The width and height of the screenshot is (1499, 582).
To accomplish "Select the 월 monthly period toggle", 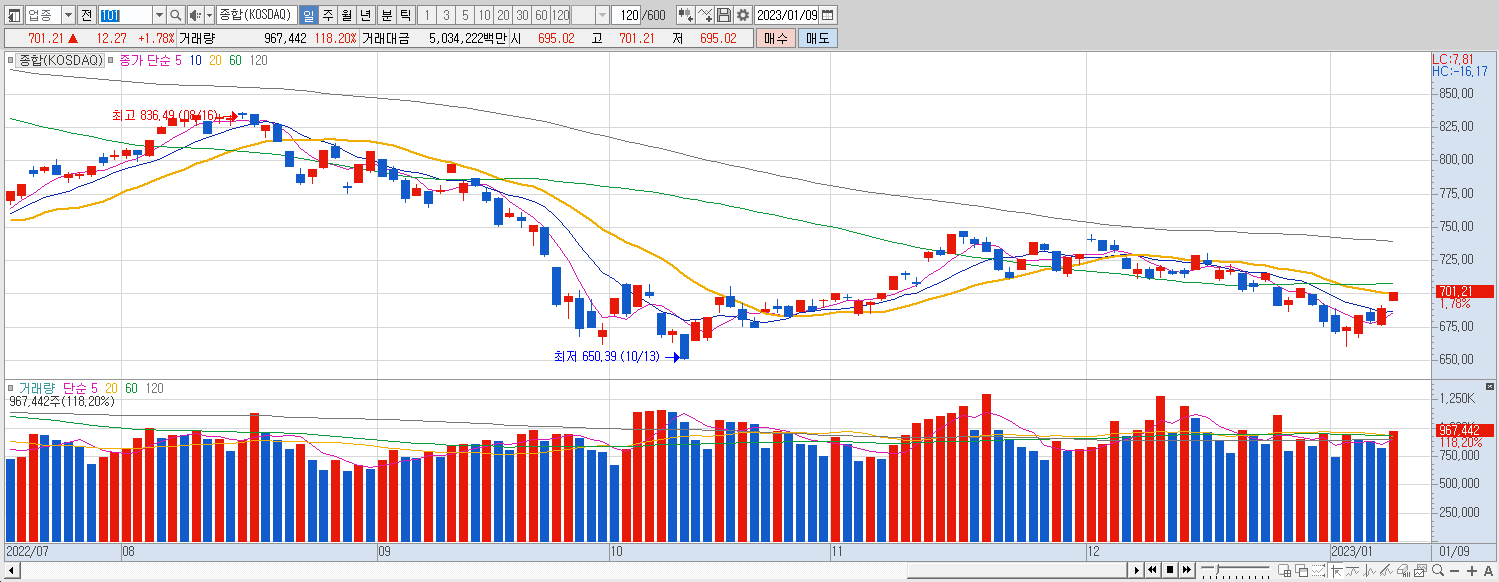I will [x=346, y=15].
